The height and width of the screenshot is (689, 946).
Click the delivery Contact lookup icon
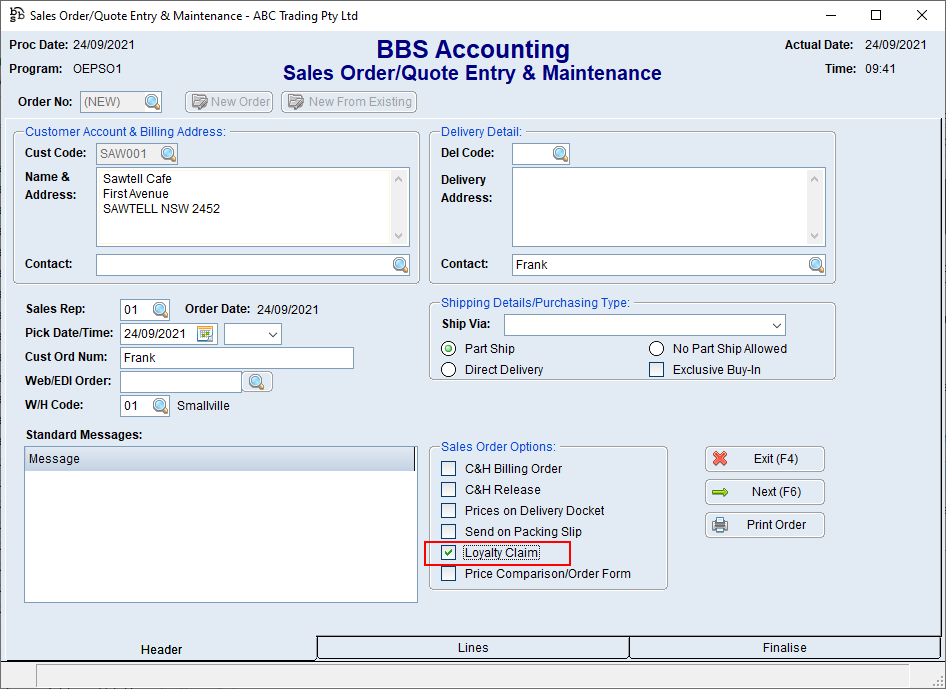pos(816,265)
